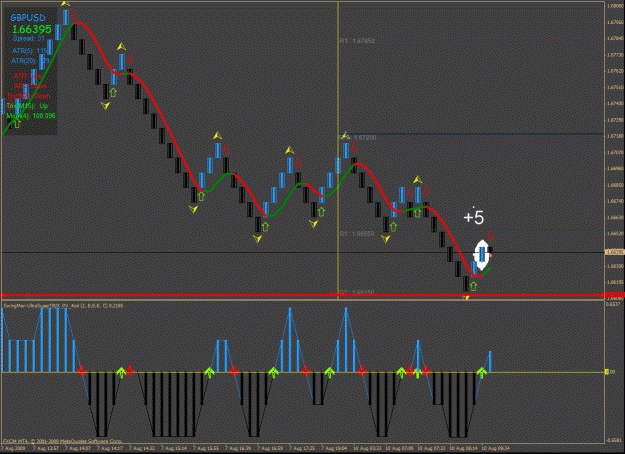Click the 0.6537 indicator scale maximum

coord(613,304)
